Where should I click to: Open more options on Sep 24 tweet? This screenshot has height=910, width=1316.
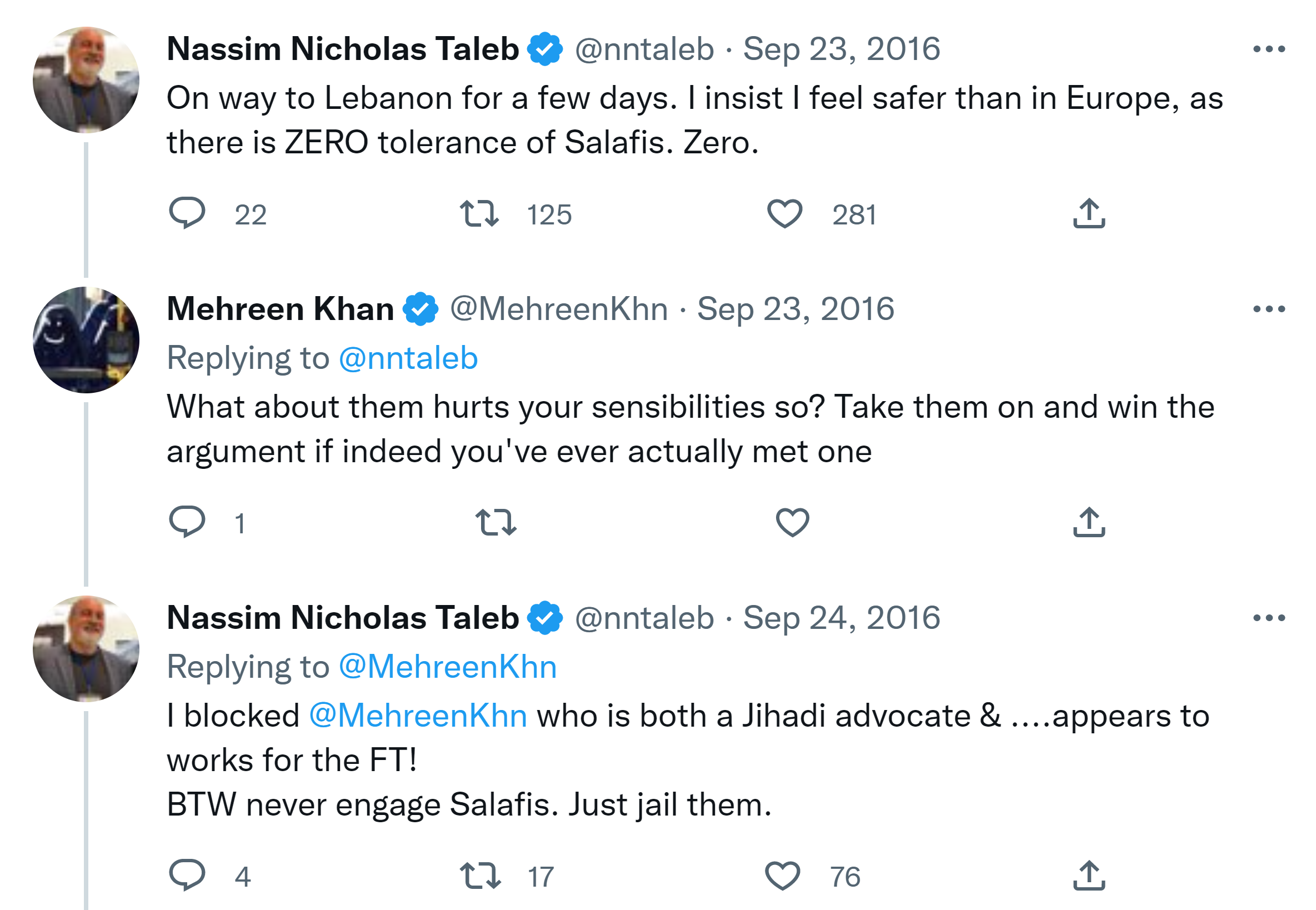click(x=1269, y=618)
